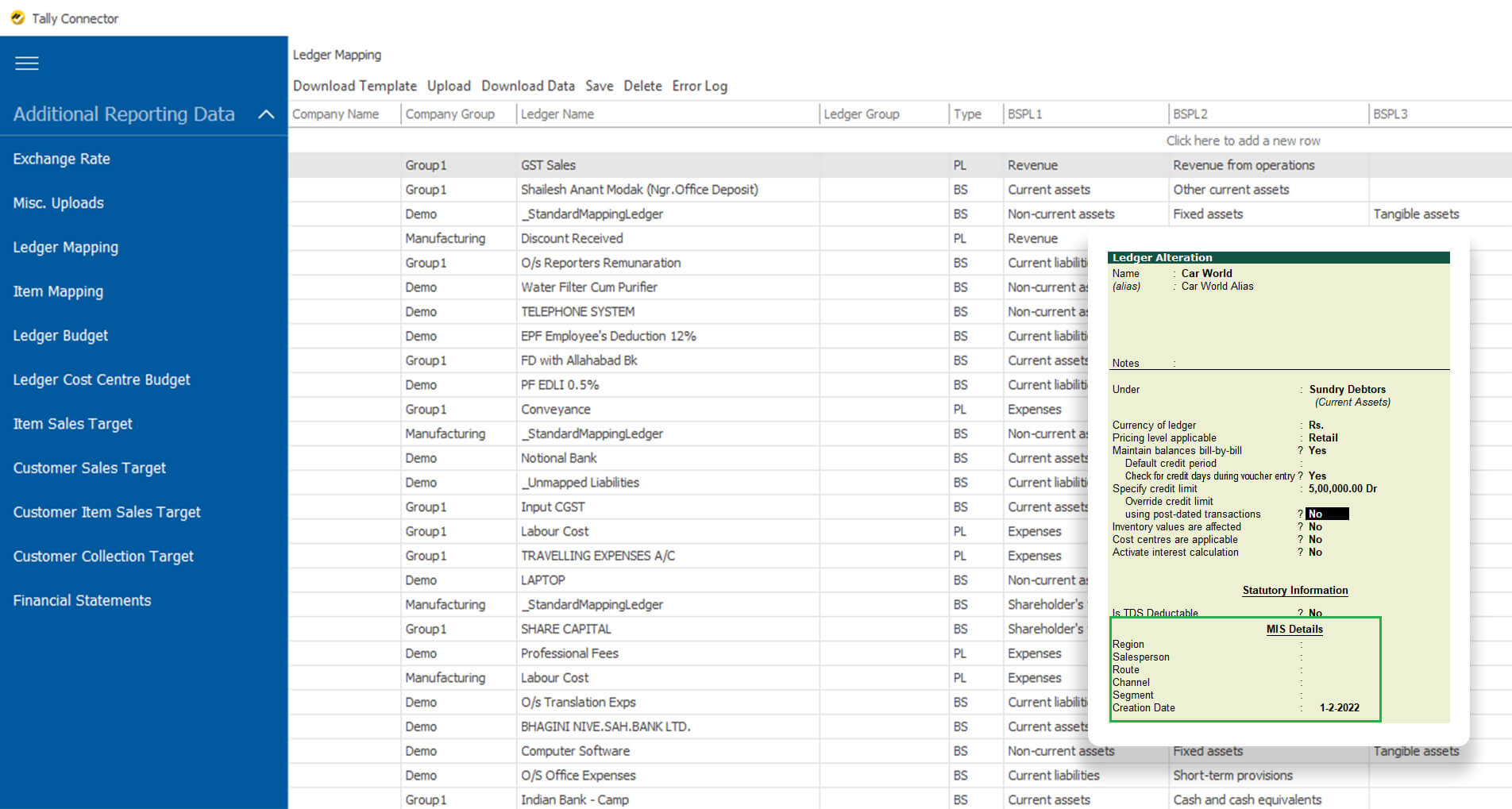This screenshot has width=1512, height=809.
Task: Select Item Sales Target in sidebar
Action: pyautogui.click(x=71, y=424)
